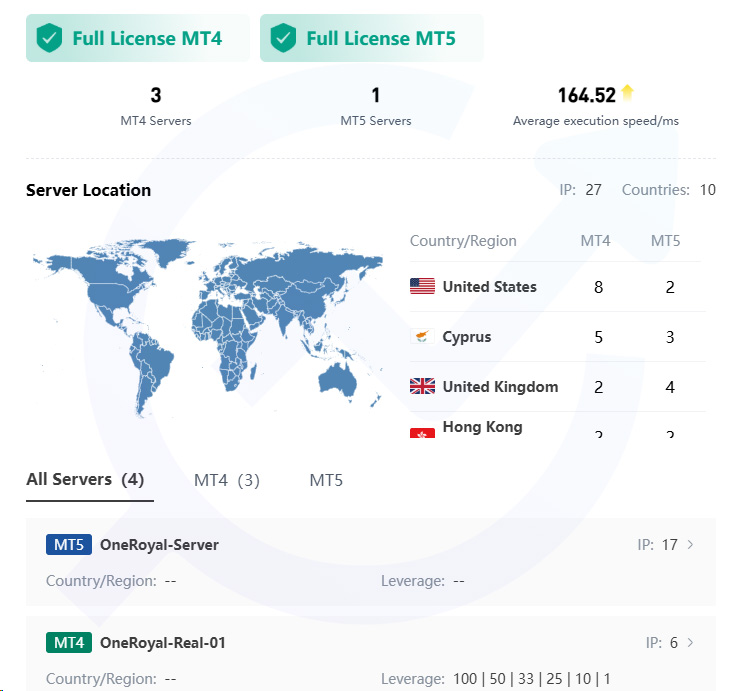Click the Full License MT5 badge text
This screenshot has width=736, height=691.
point(381,38)
